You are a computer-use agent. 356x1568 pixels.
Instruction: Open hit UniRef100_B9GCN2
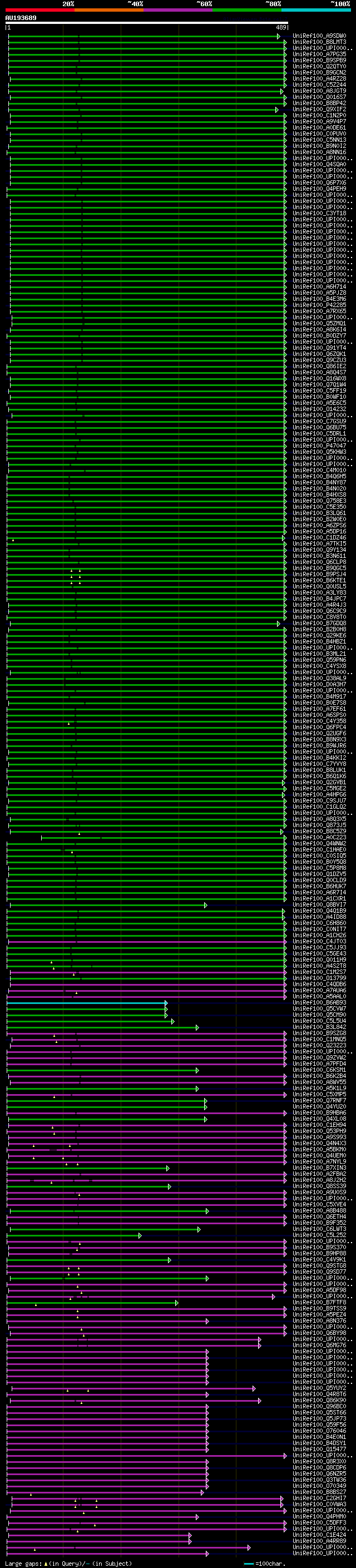pos(319,72)
